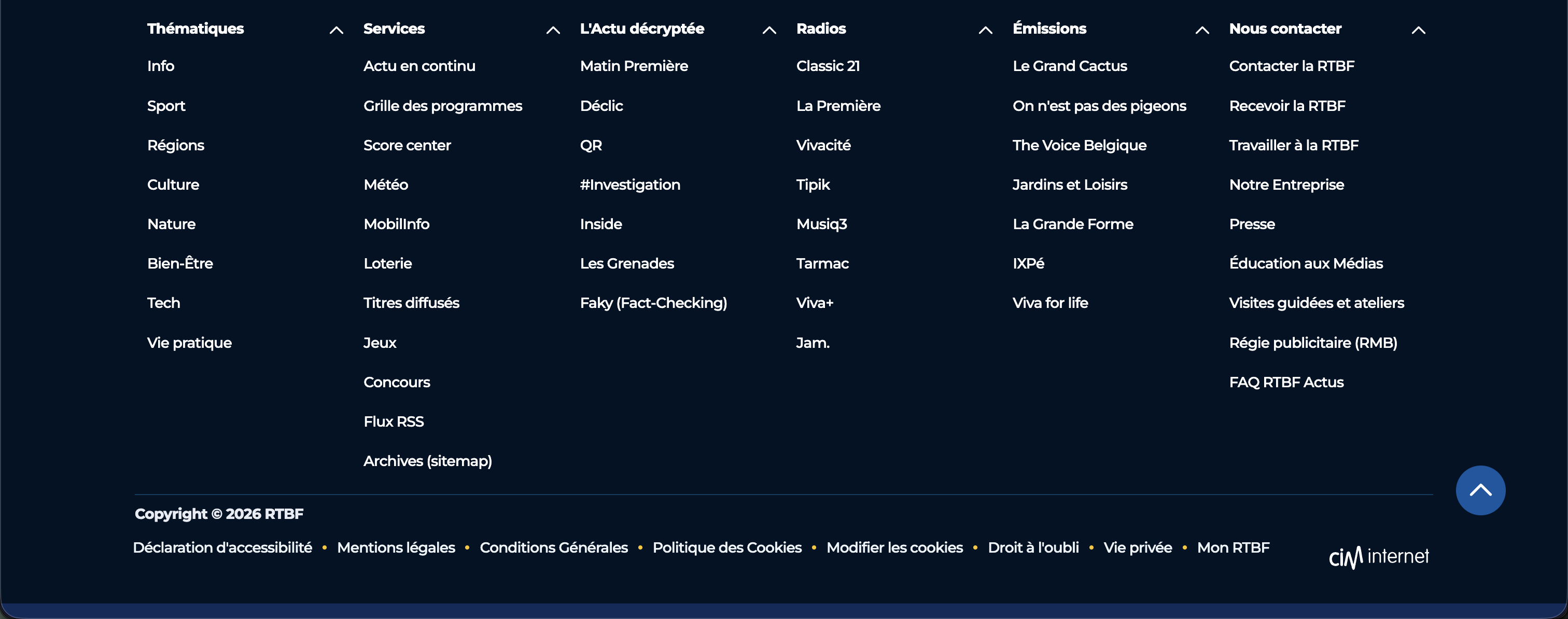
Task: Open the Jam. radio link
Action: 813,343
